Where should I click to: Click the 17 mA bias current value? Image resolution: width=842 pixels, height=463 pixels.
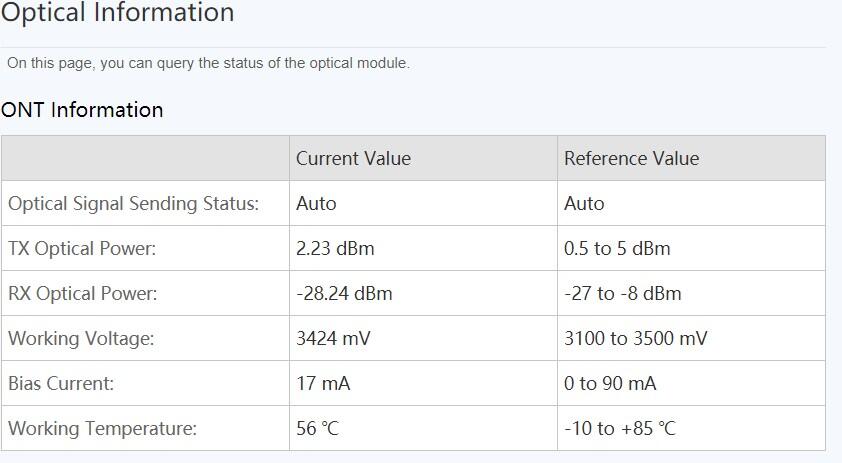[x=323, y=383]
